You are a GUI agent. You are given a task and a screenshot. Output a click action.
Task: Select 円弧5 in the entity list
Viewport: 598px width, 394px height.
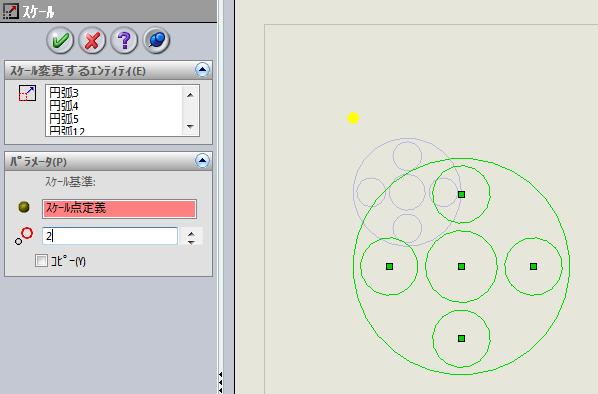pos(64,119)
